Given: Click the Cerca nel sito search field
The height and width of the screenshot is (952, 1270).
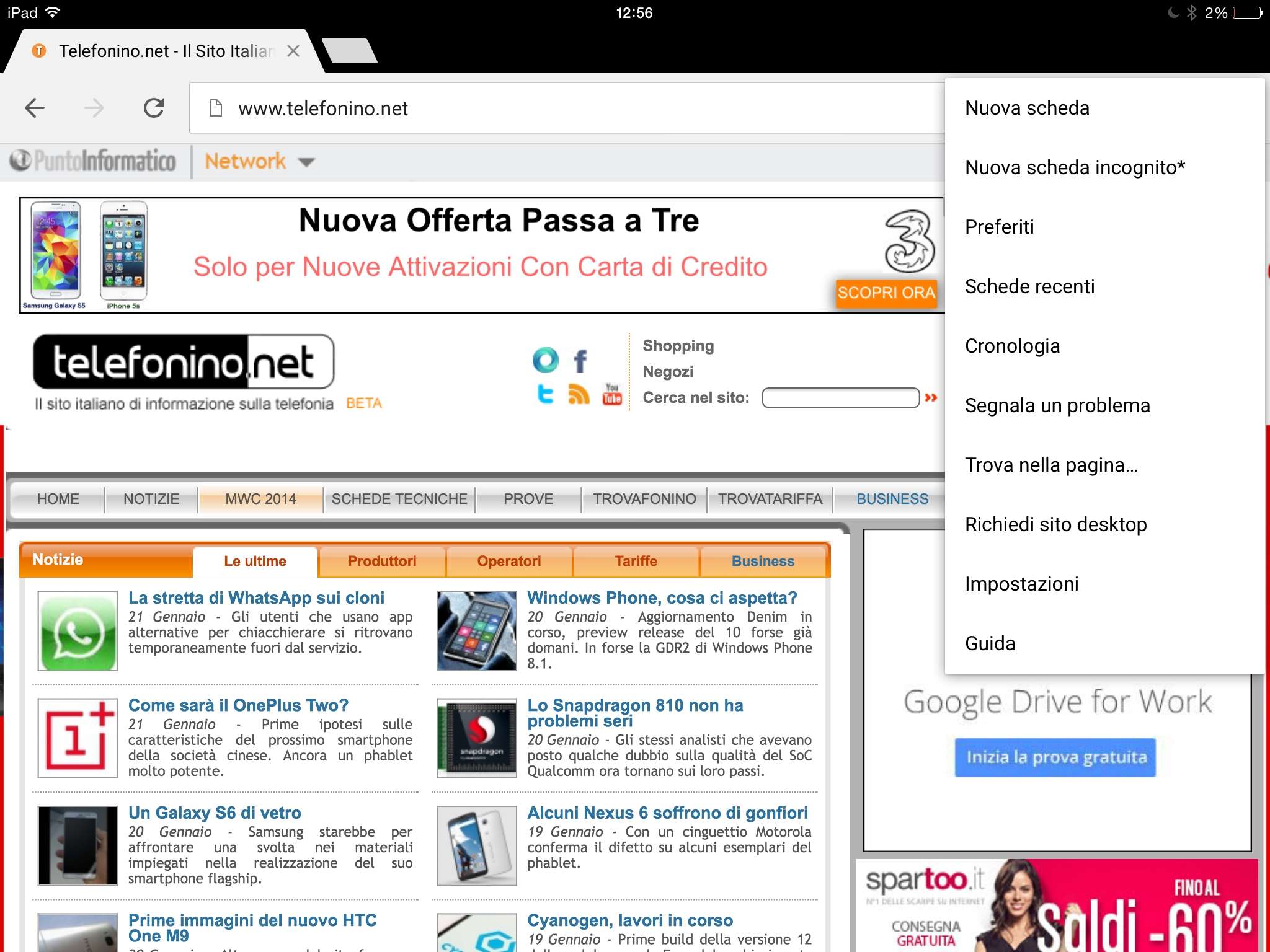Looking at the screenshot, I should (840, 398).
